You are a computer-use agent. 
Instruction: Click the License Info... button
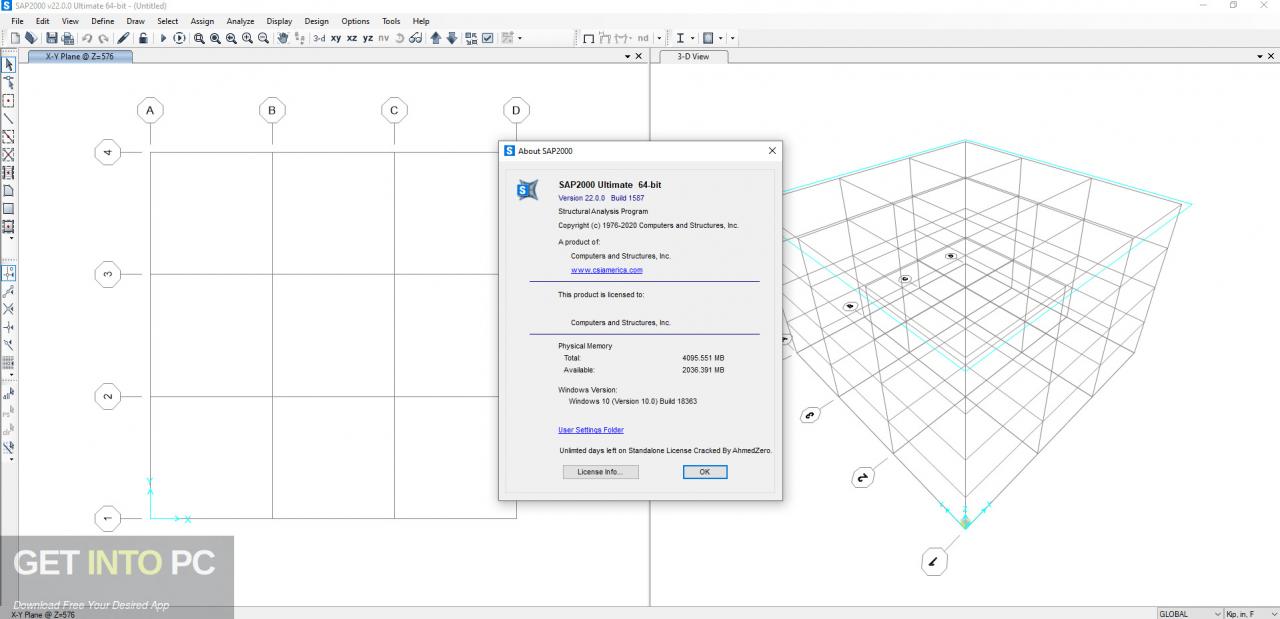pos(600,472)
